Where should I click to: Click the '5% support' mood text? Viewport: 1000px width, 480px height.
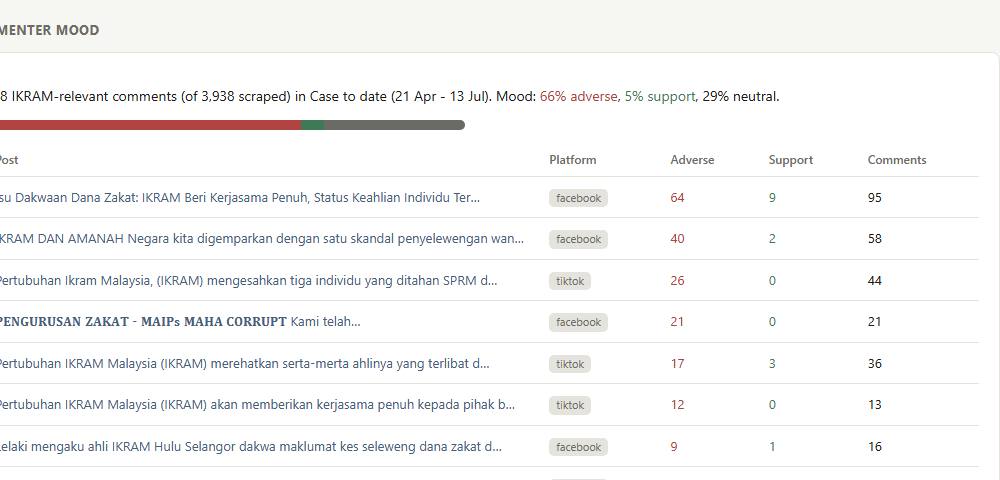pyautogui.click(x=659, y=97)
